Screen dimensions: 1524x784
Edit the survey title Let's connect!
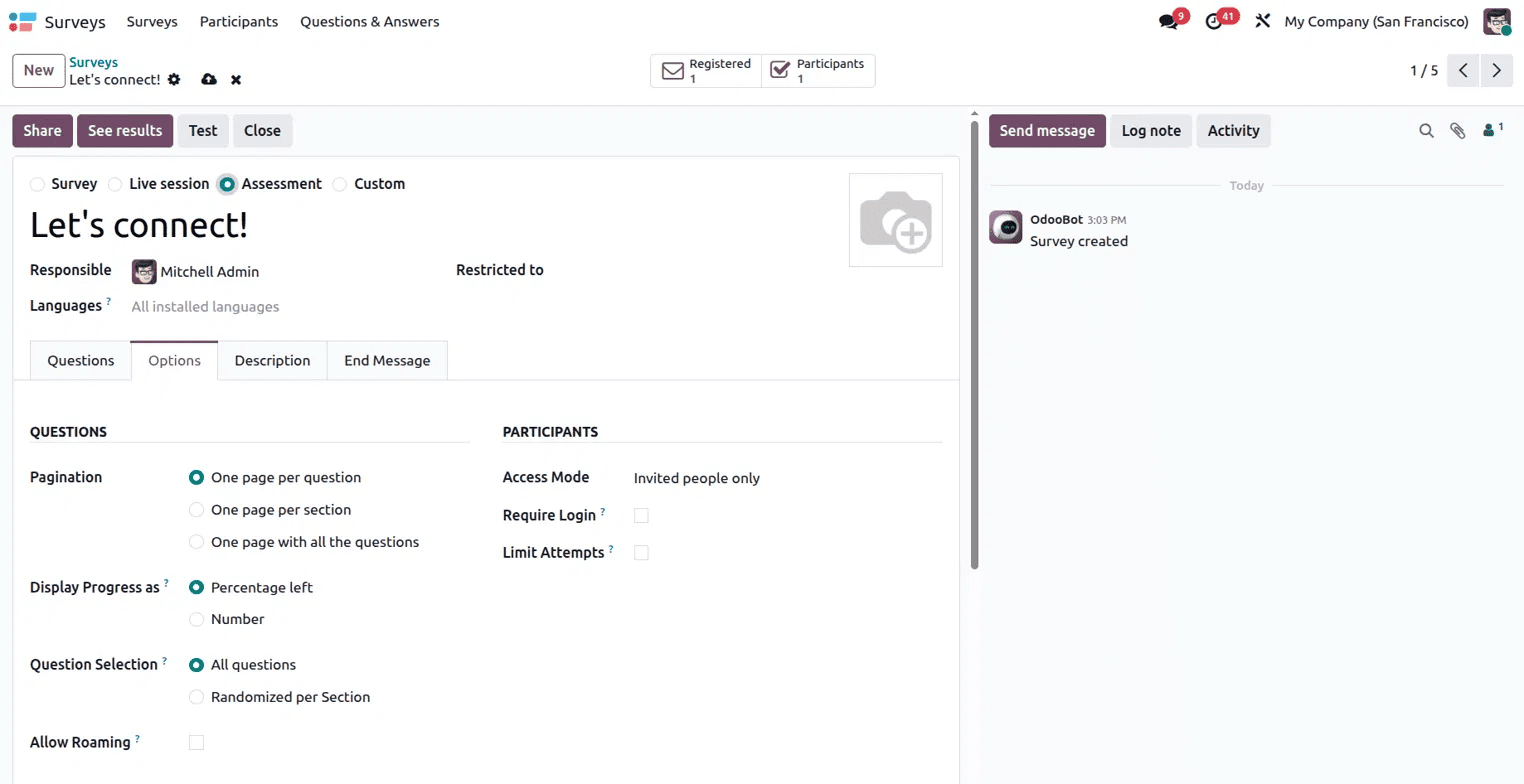click(x=139, y=225)
